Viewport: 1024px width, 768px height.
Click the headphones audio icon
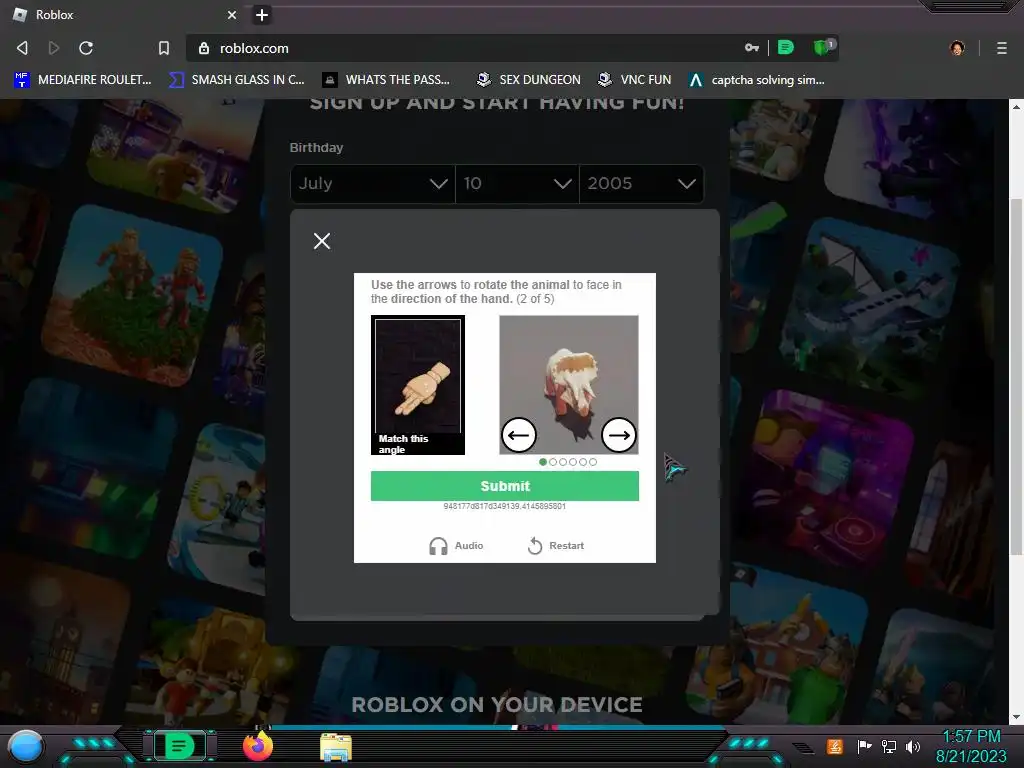pos(438,546)
